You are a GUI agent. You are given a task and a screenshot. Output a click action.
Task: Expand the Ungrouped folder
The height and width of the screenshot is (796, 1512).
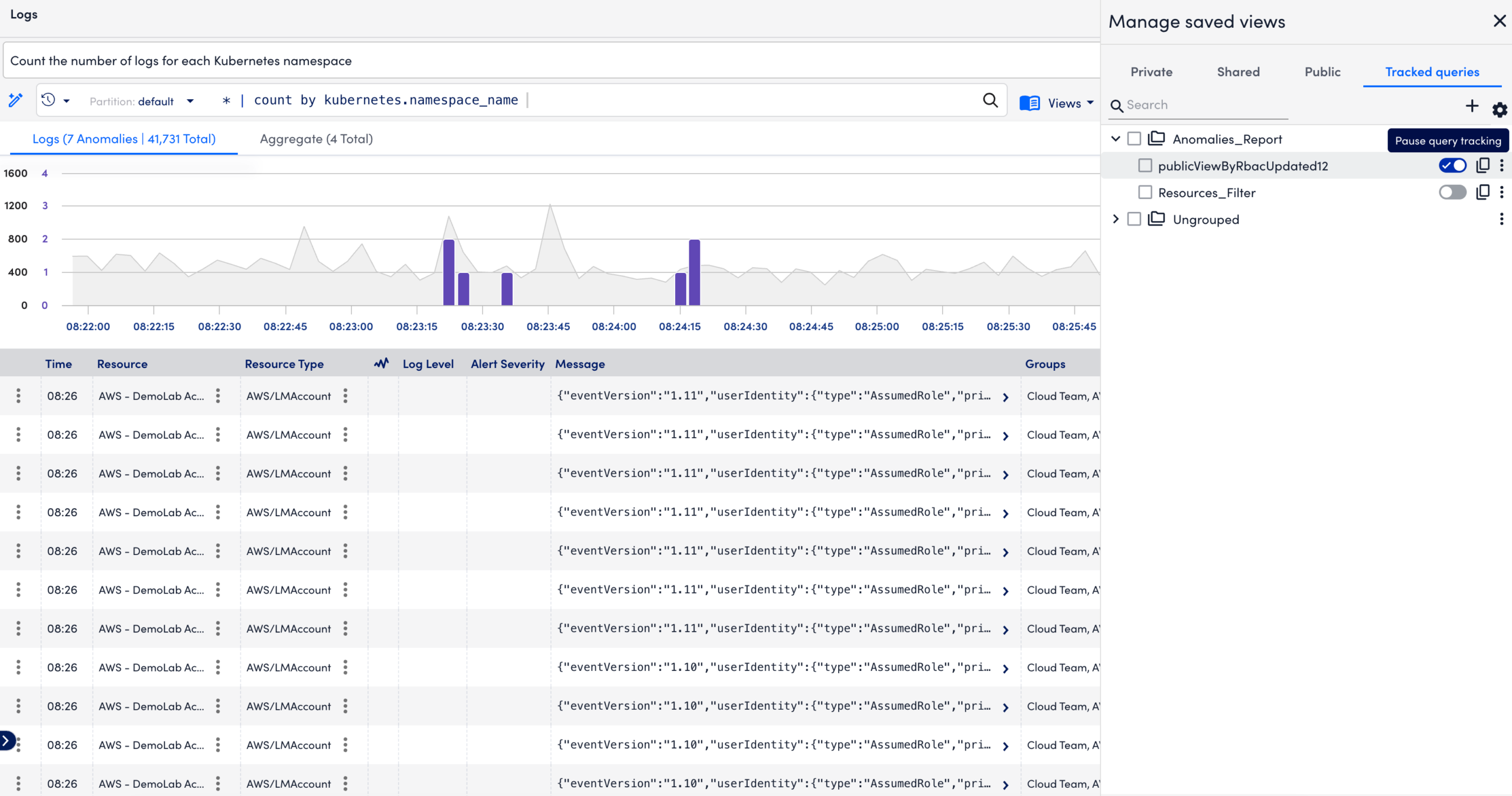1116,219
